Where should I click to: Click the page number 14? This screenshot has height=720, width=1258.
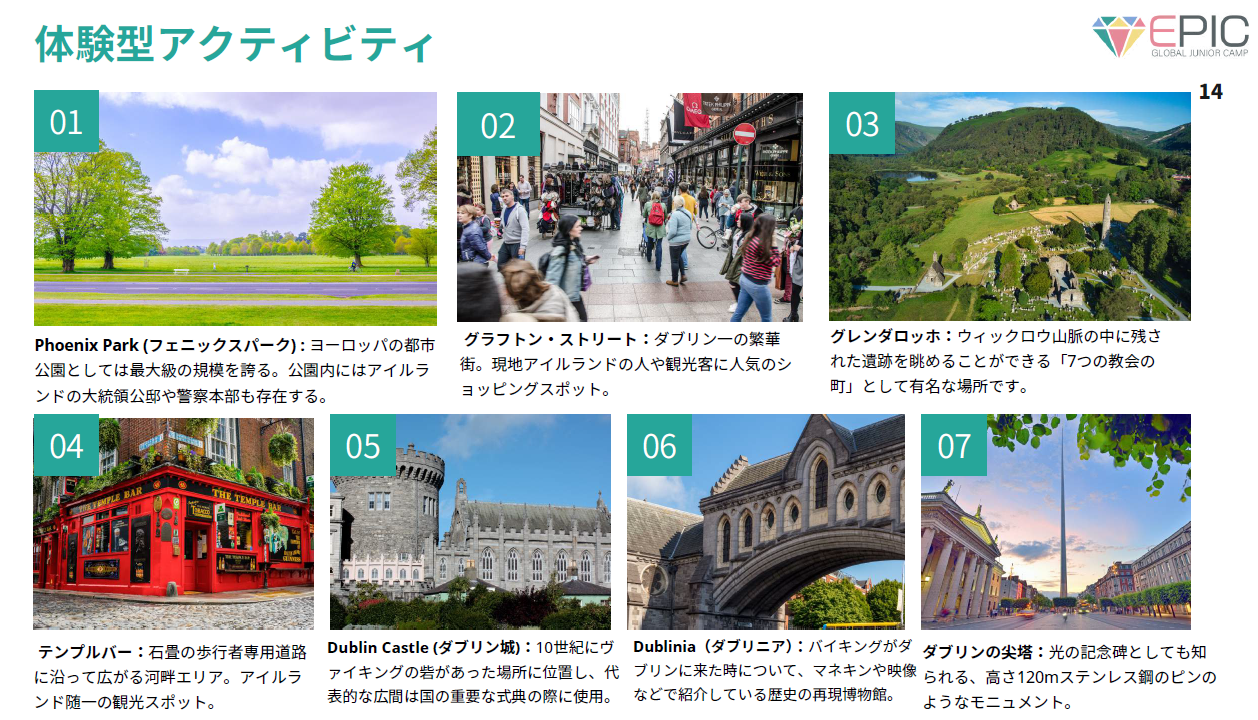pyautogui.click(x=1210, y=92)
